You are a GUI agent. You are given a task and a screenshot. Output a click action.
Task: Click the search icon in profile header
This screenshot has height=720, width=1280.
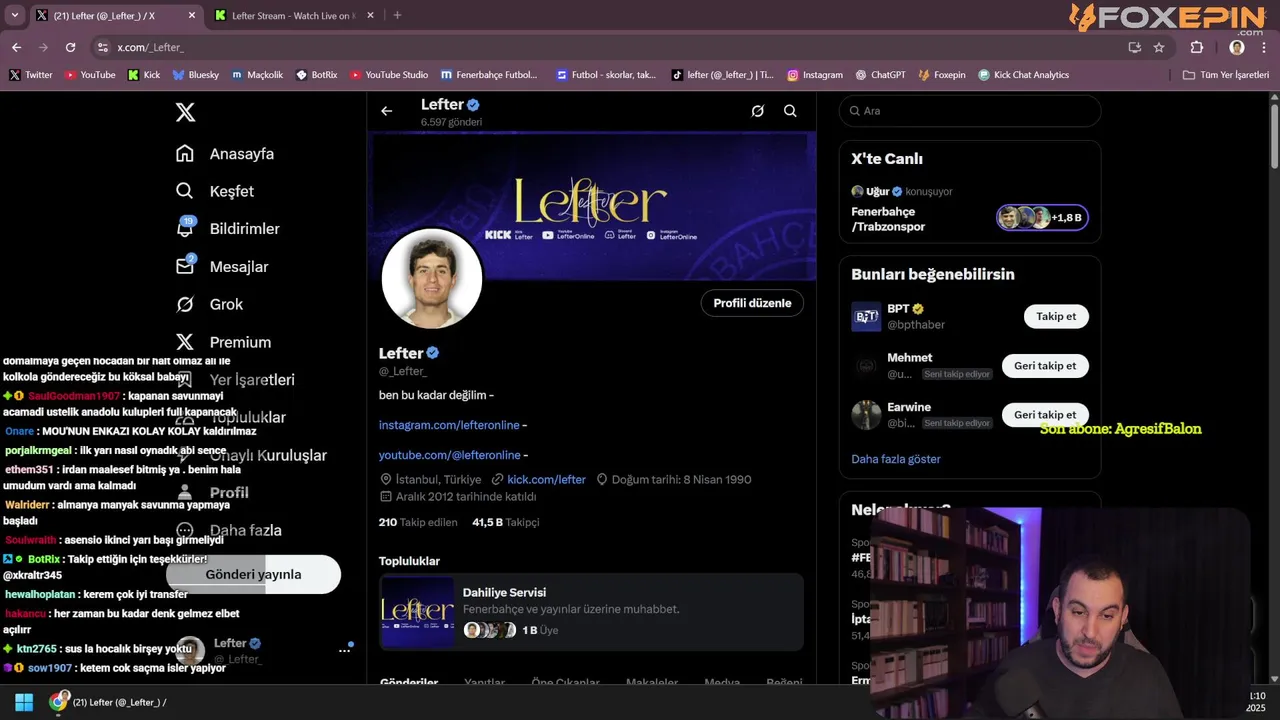coord(790,111)
